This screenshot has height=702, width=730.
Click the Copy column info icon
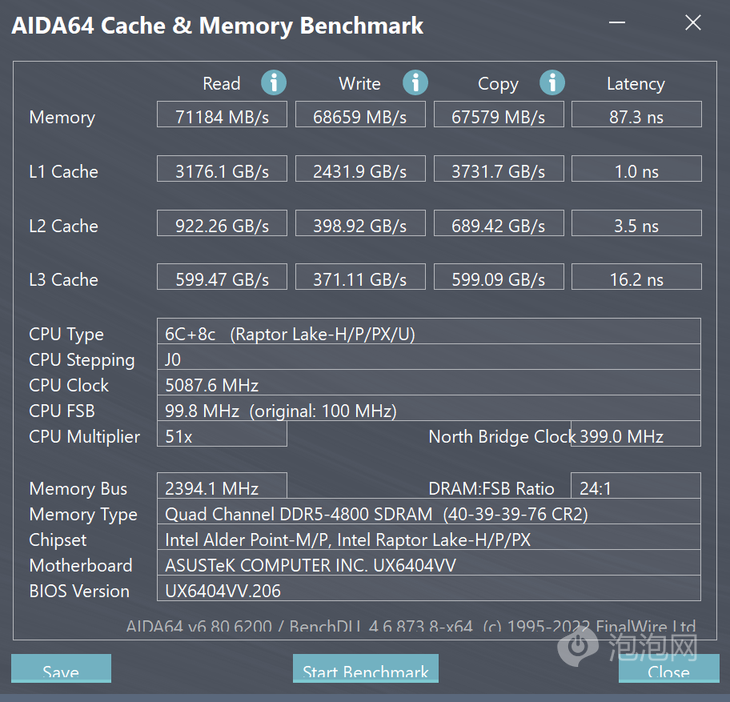point(552,83)
